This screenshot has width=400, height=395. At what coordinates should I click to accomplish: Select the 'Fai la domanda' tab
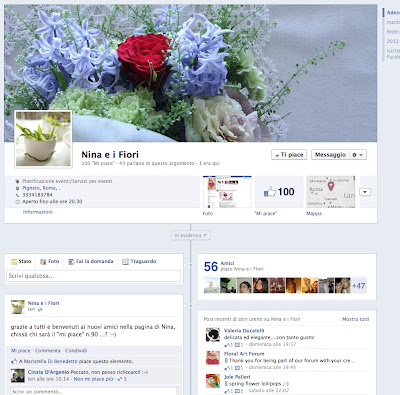point(91,261)
